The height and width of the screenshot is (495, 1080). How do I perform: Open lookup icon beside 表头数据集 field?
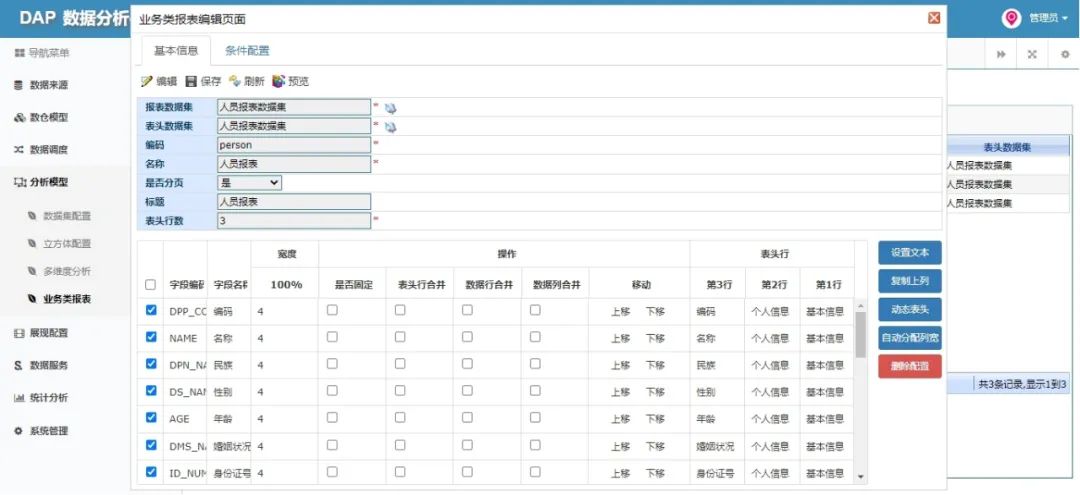click(x=391, y=127)
